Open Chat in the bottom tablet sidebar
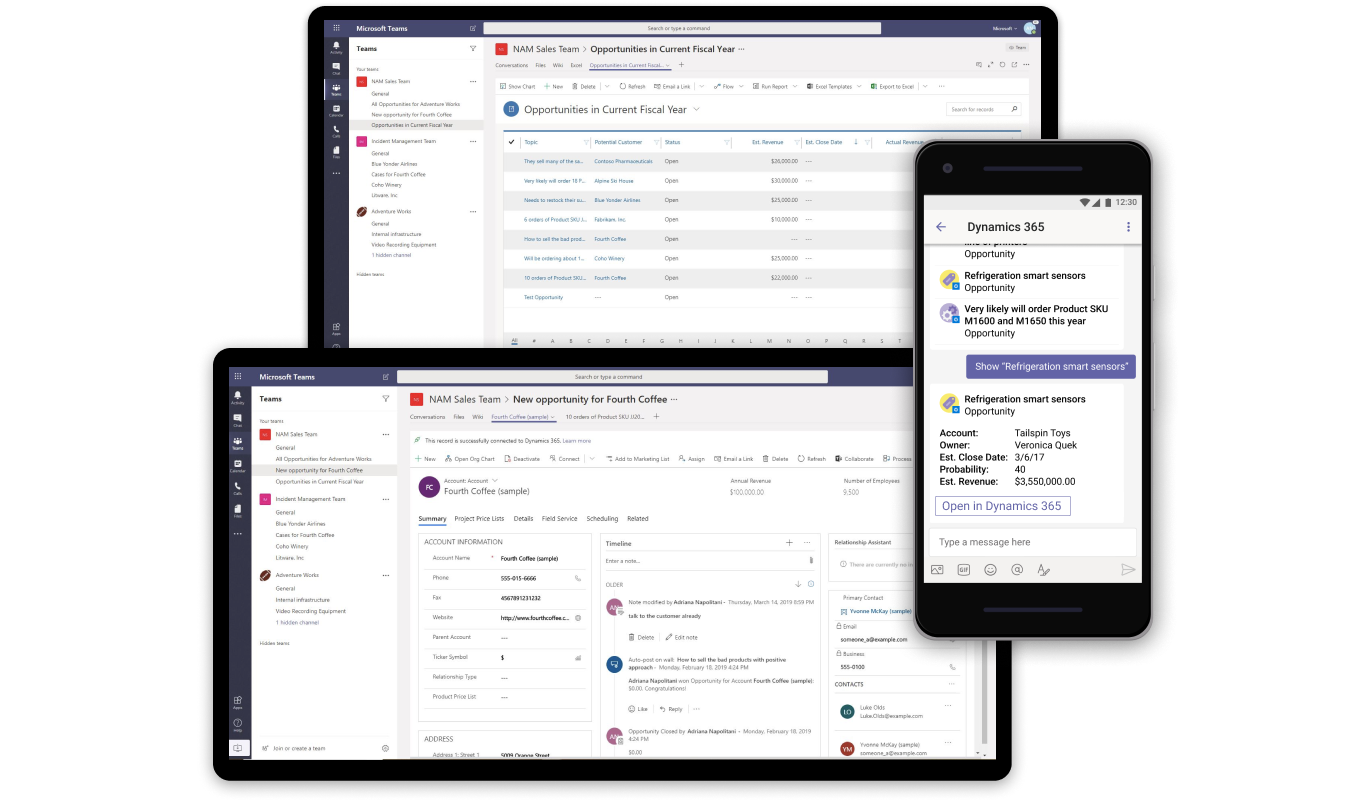Image resolution: width=1366 pixels, height=802 pixels. 237,420
